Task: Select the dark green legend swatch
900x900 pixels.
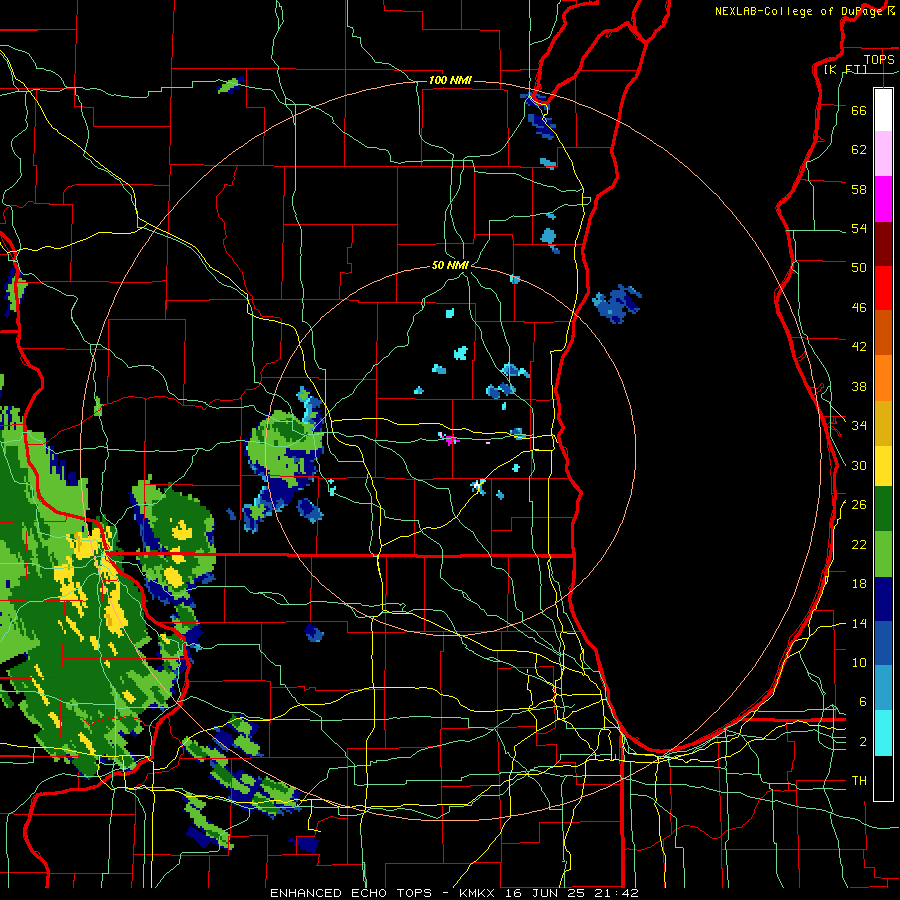Action: (x=883, y=508)
